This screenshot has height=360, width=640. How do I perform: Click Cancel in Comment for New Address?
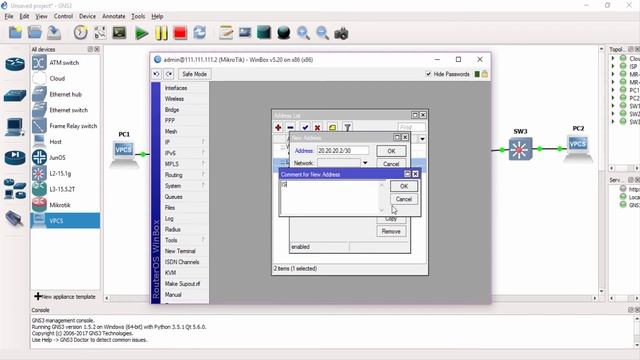pyautogui.click(x=404, y=199)
